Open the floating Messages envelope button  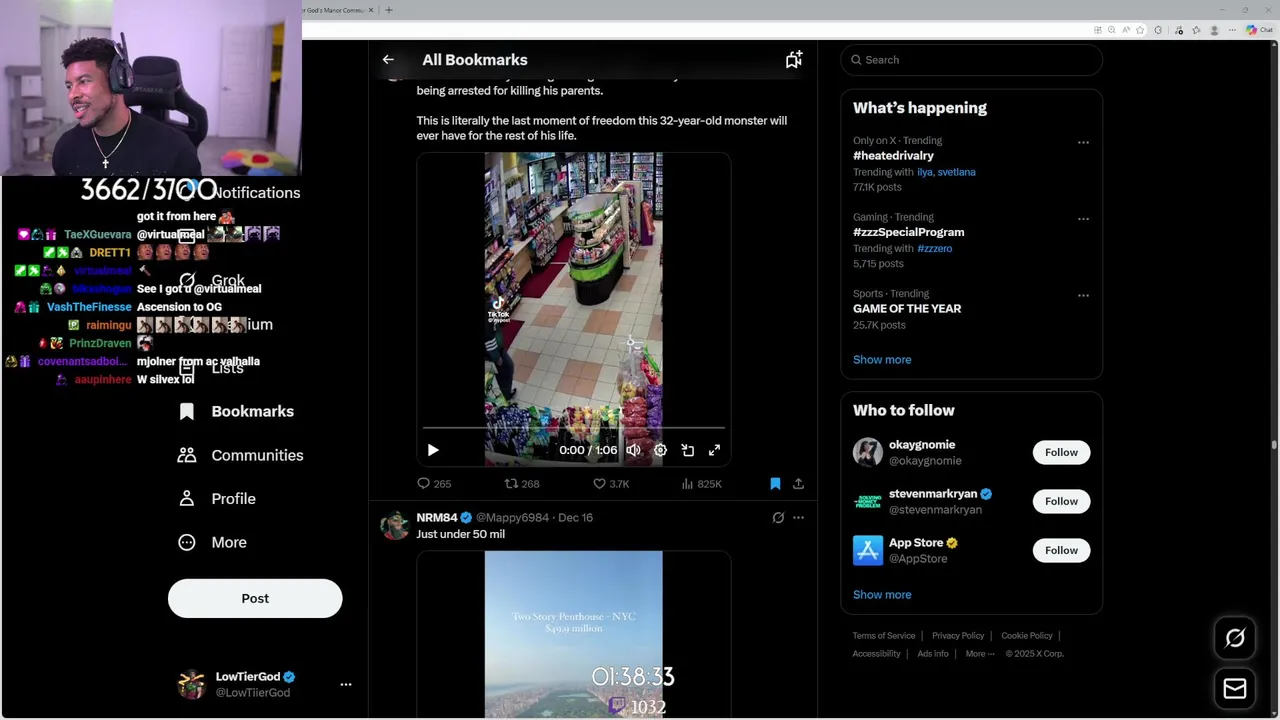click(1235, 689)
